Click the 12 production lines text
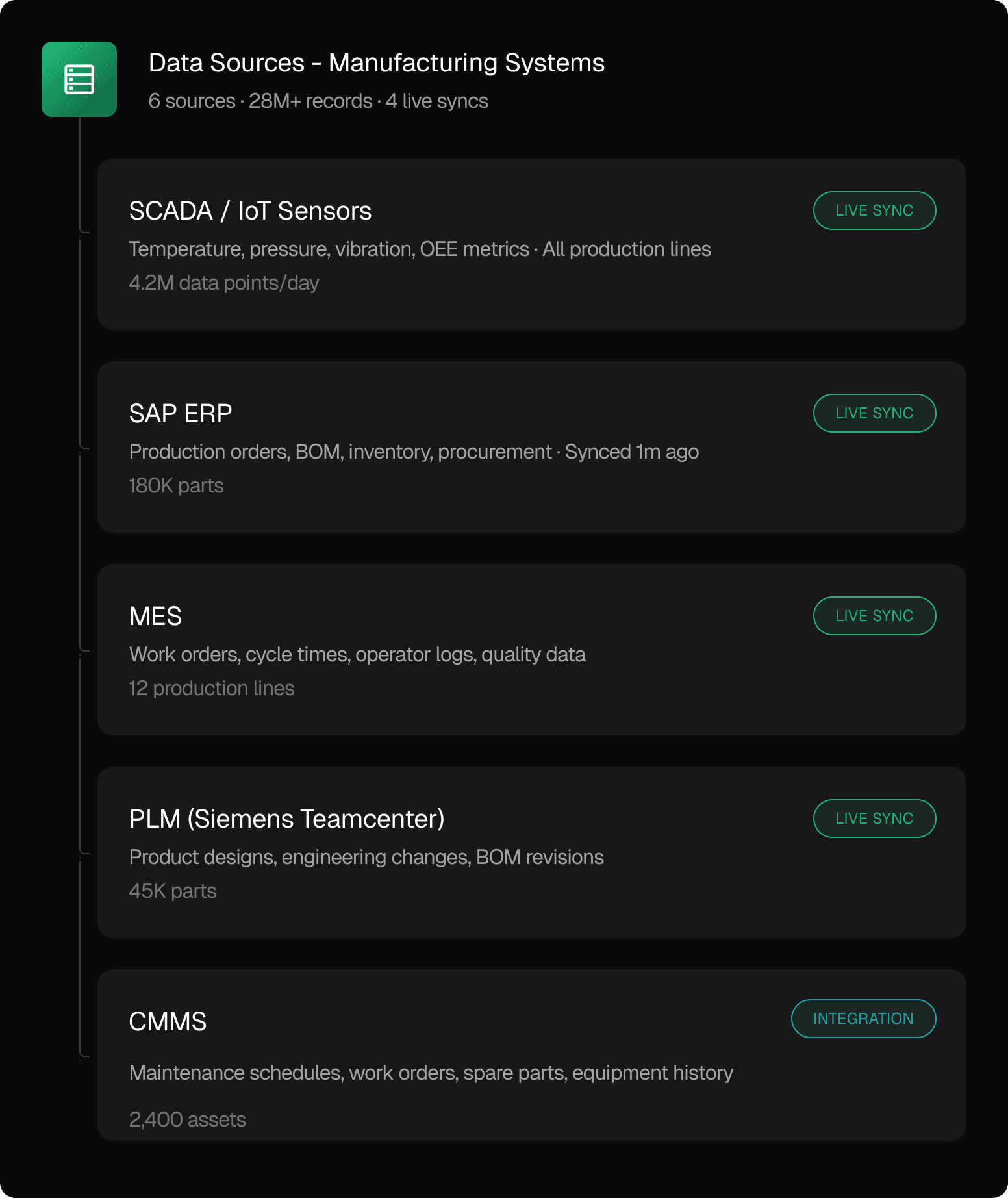Image resolution: width=1008 pixels, height=1198 pixels. click(211, 689)
